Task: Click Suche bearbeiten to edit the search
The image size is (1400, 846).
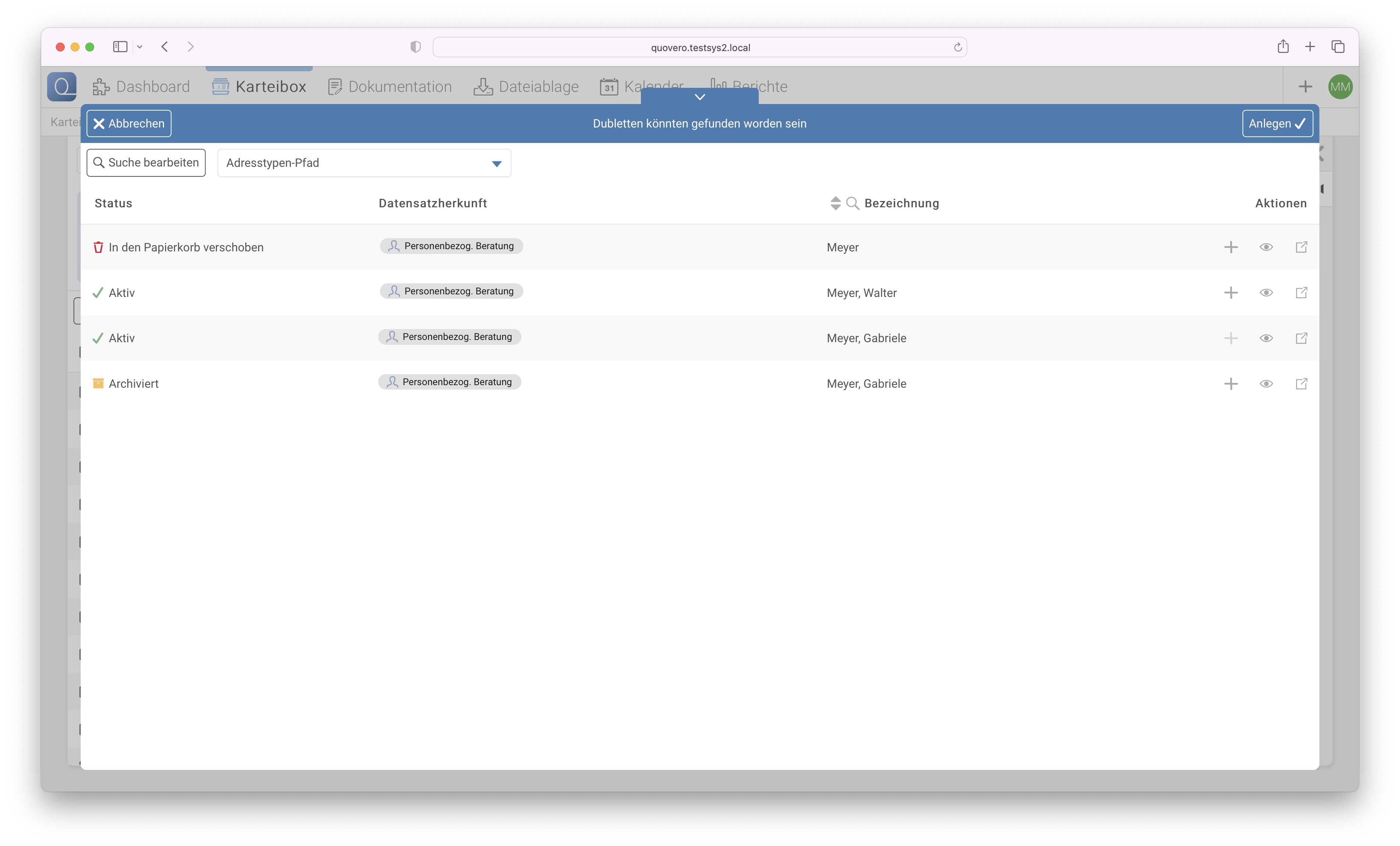Action: (x=146, y=163)
